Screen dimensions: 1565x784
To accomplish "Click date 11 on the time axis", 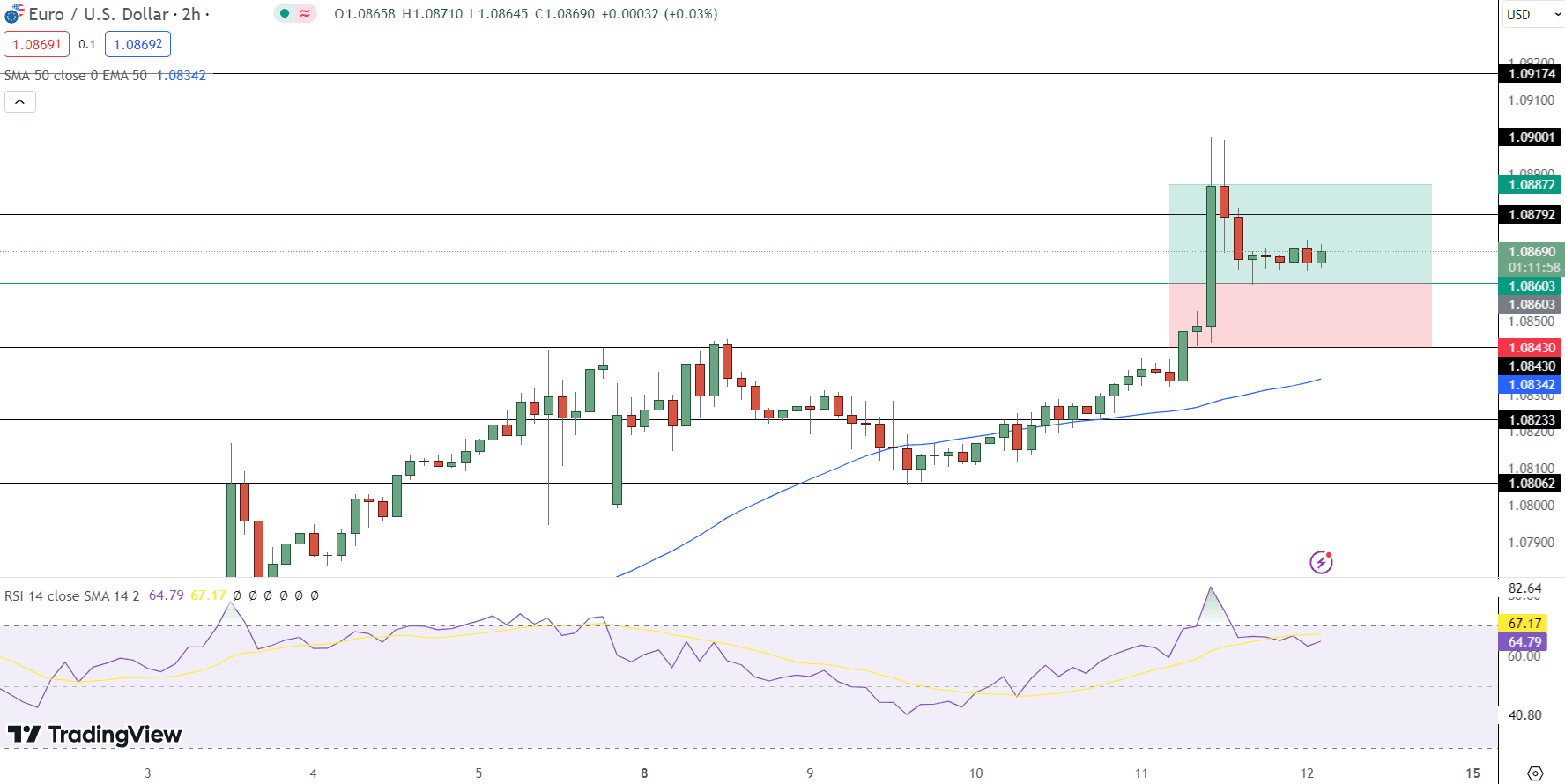I will pos(1141,773).
